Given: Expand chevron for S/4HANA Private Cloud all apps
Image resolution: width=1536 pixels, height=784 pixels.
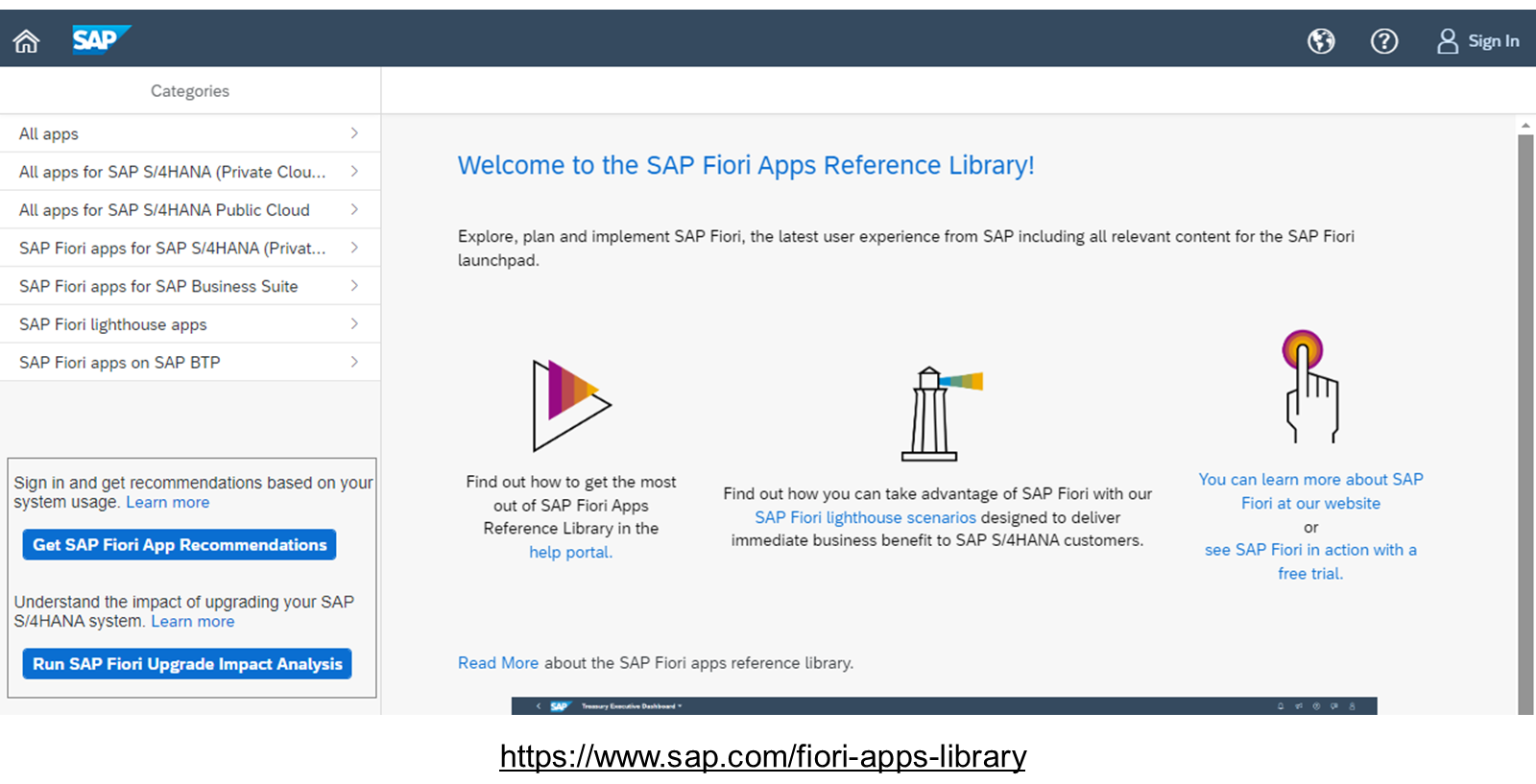Looking at the screenshot, I should [354, 172].
